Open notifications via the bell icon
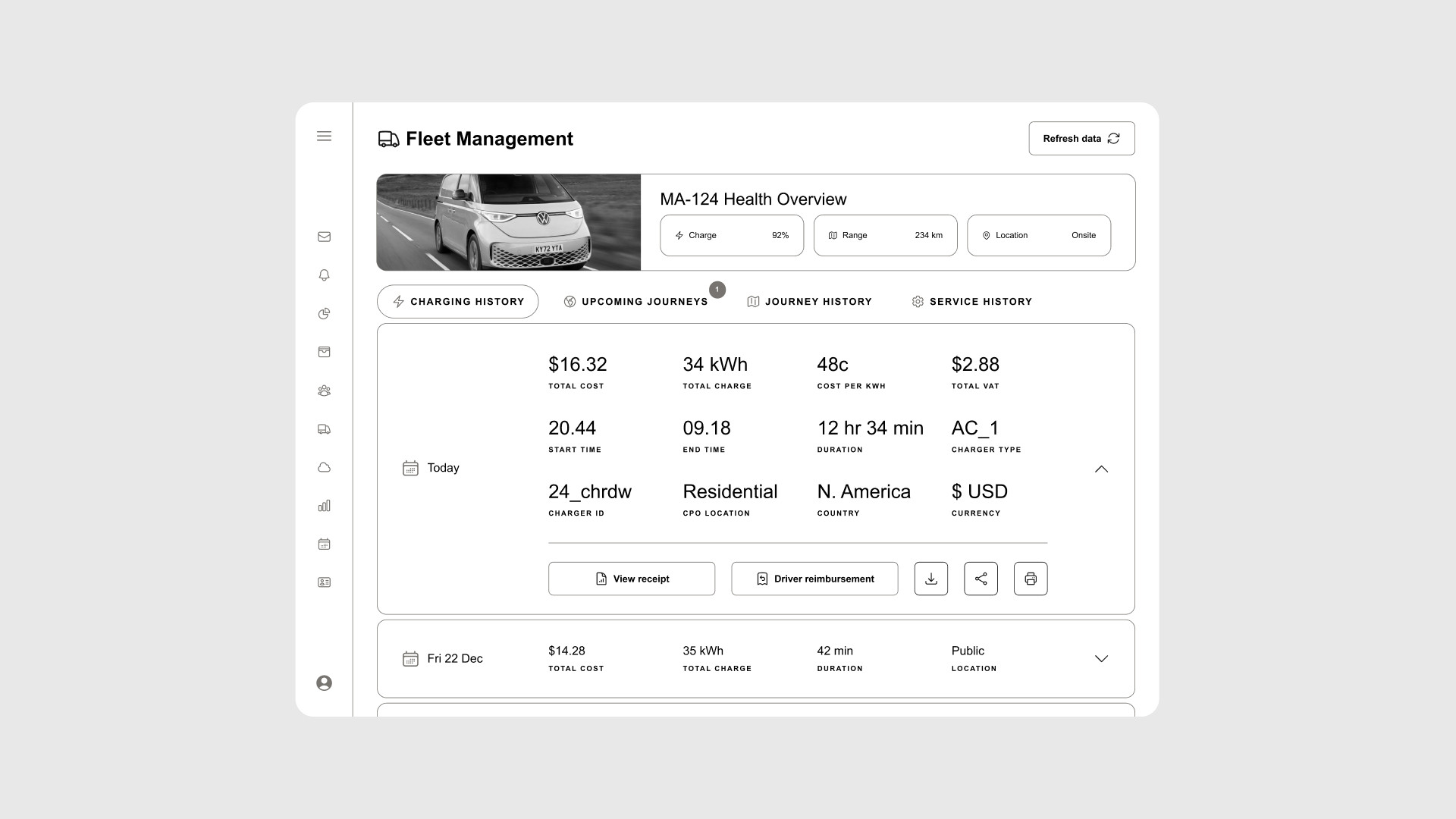This screenshot has height=819, width=1456. point(325,275)
